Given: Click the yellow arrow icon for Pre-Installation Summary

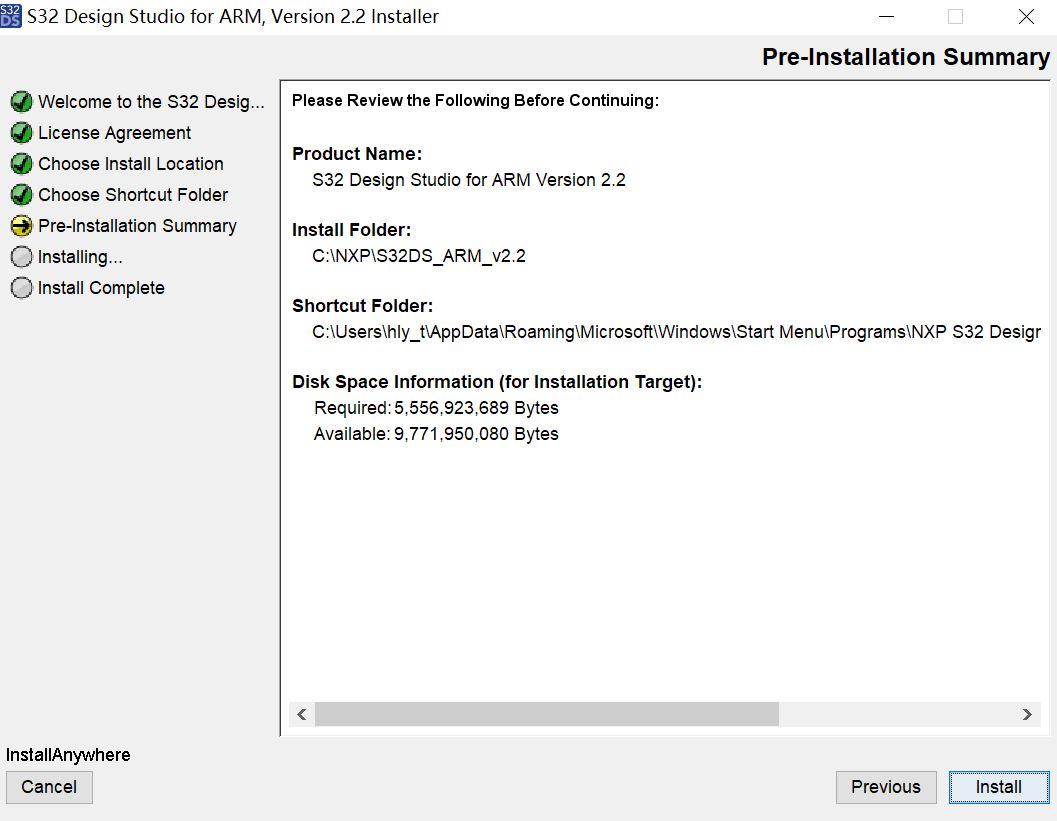Looking at the screenshot, I should pyautogui.click(x=21, y=226).
